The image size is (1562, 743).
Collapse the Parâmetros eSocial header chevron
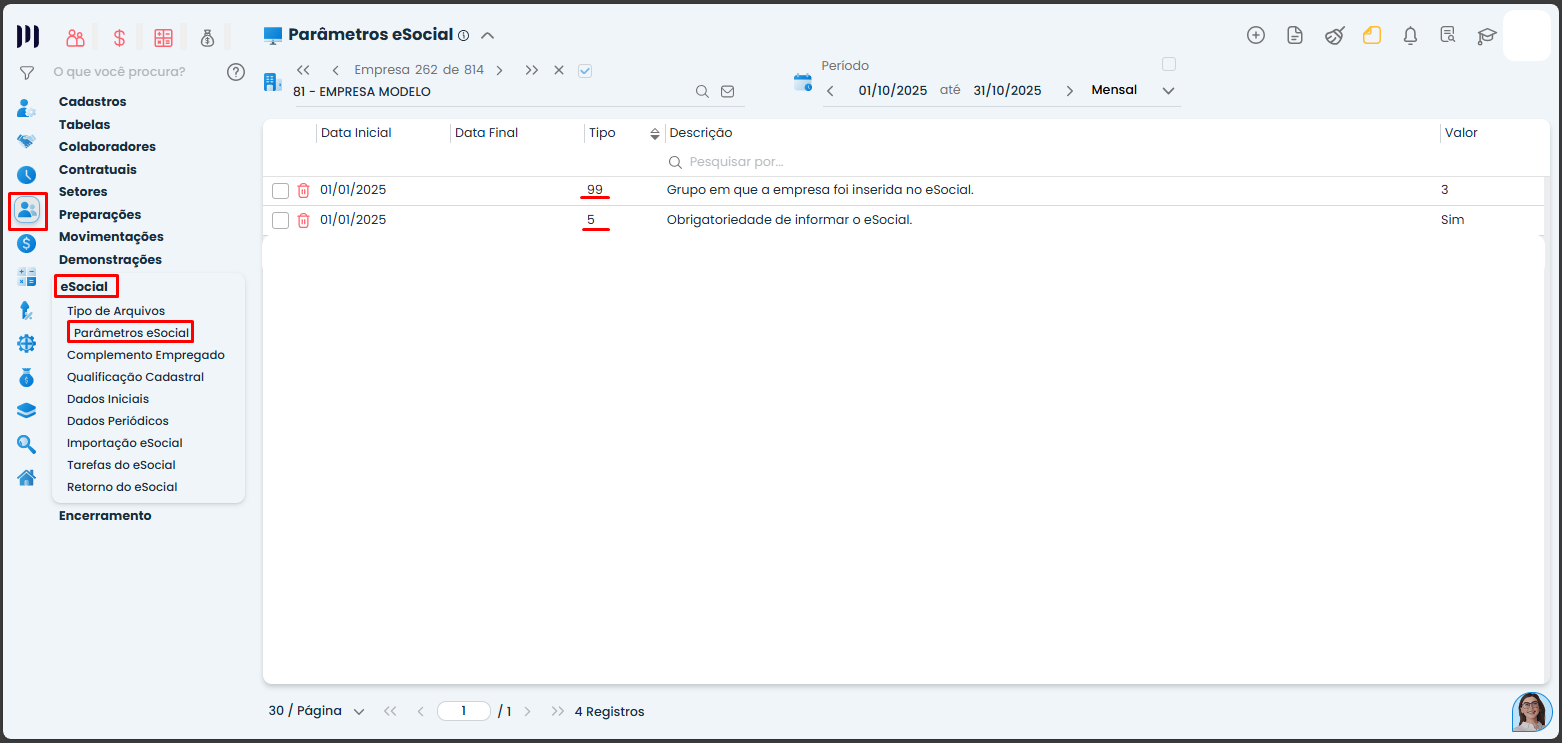pyautogui.click(x=488, y=35)
